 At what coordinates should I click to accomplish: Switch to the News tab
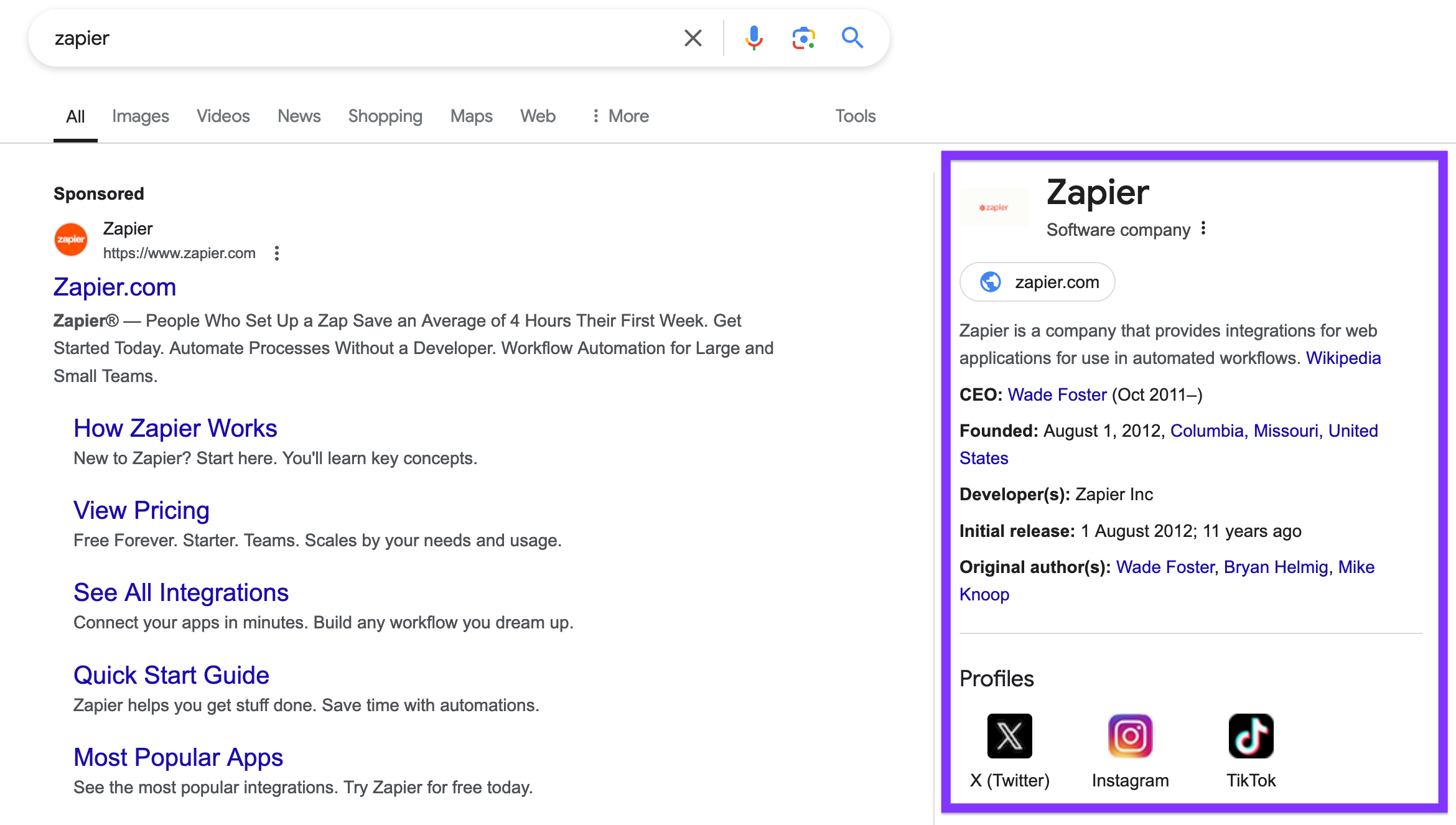tap(299, 116)
